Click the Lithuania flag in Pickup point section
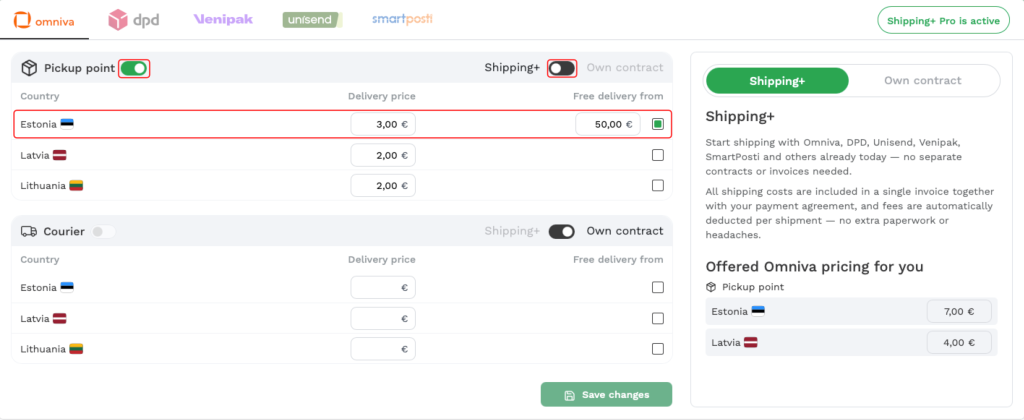Viewport: 1024px width, 420px height. click(76, 185)
